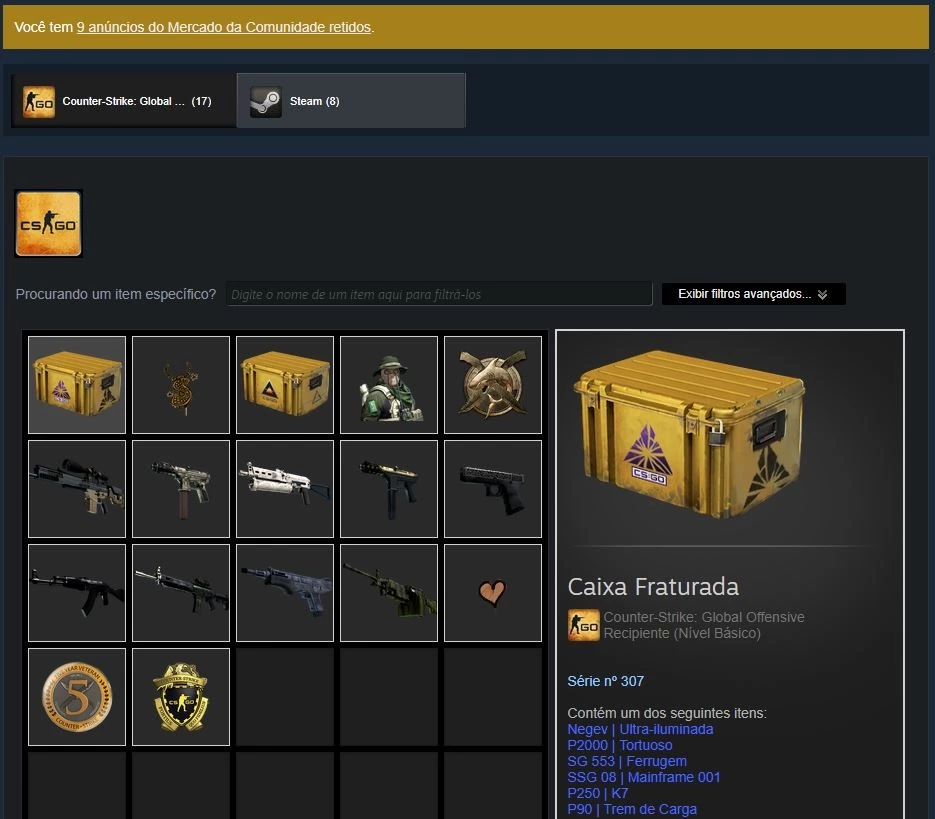
Task: Select the black Glock pistol item
Action: tap(493, 489)
